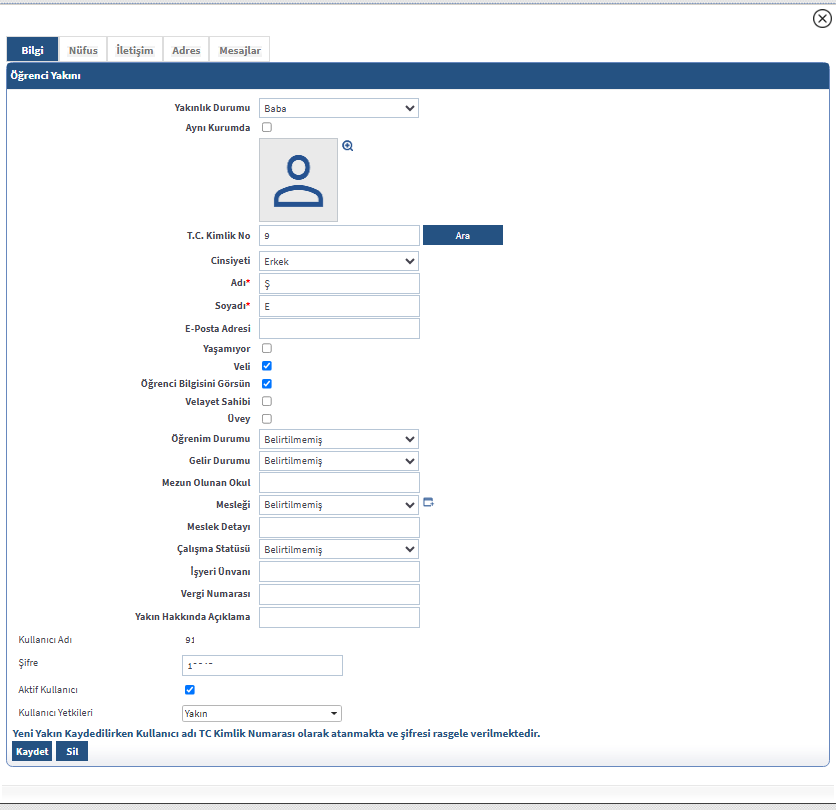Click the Kaydet button
The width and height of the screenshot is (836, 810).
pos(32,752)
